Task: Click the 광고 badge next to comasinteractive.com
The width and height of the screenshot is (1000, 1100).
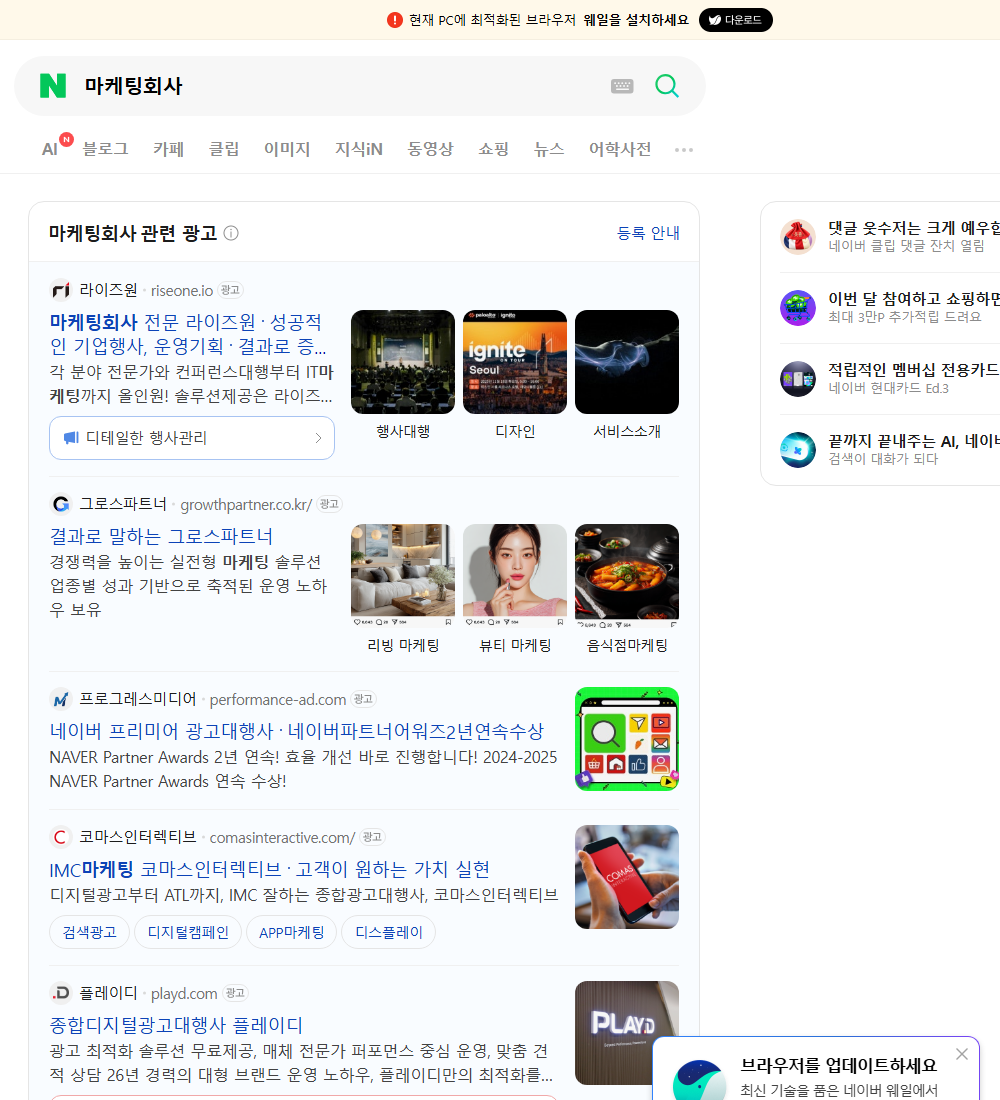Action: pos(373,837)
